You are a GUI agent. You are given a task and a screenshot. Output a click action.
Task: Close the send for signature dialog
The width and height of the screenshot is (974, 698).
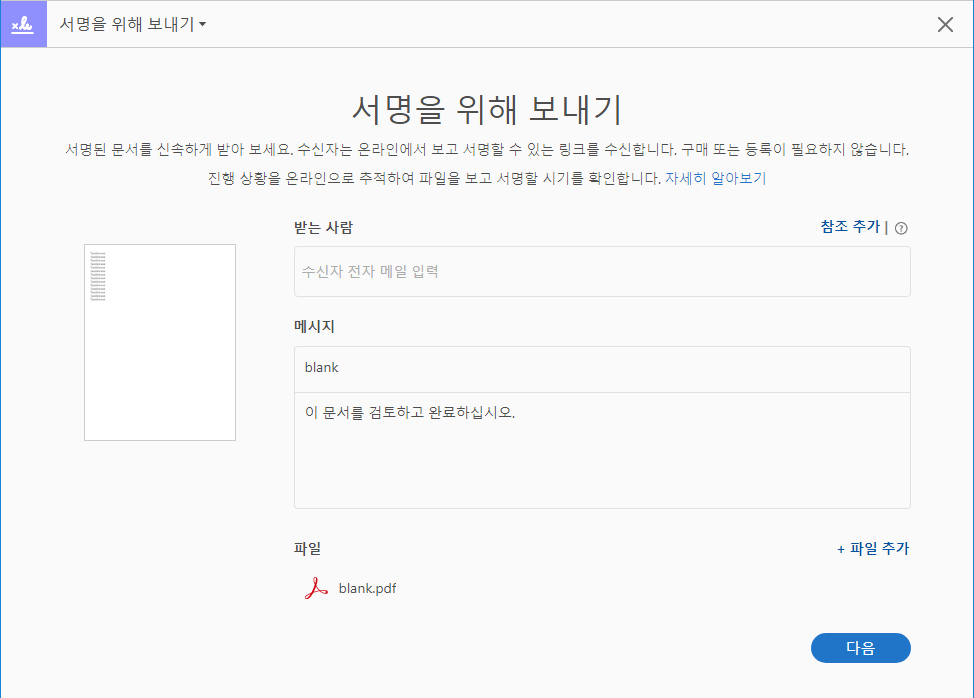coord(945,25)
